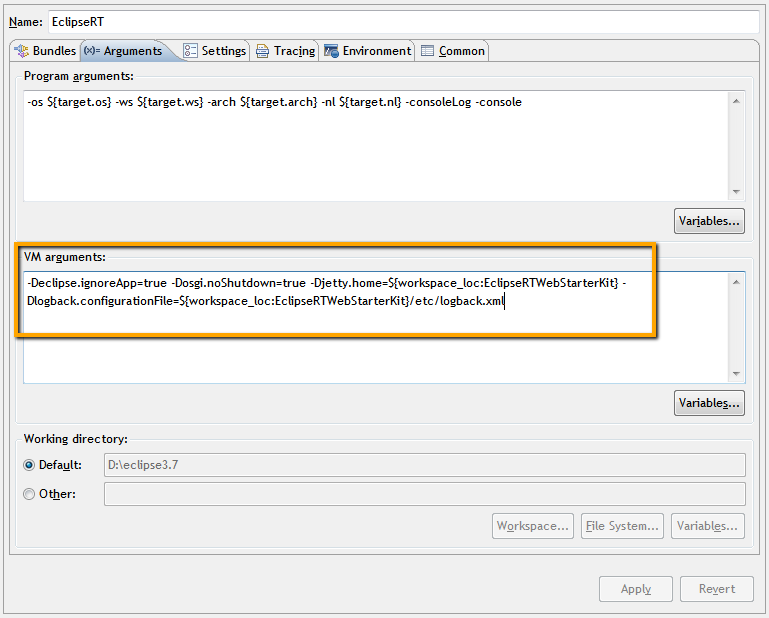
Task: Click the Tracing tab printer icon
Action: (x=262, y=51)
